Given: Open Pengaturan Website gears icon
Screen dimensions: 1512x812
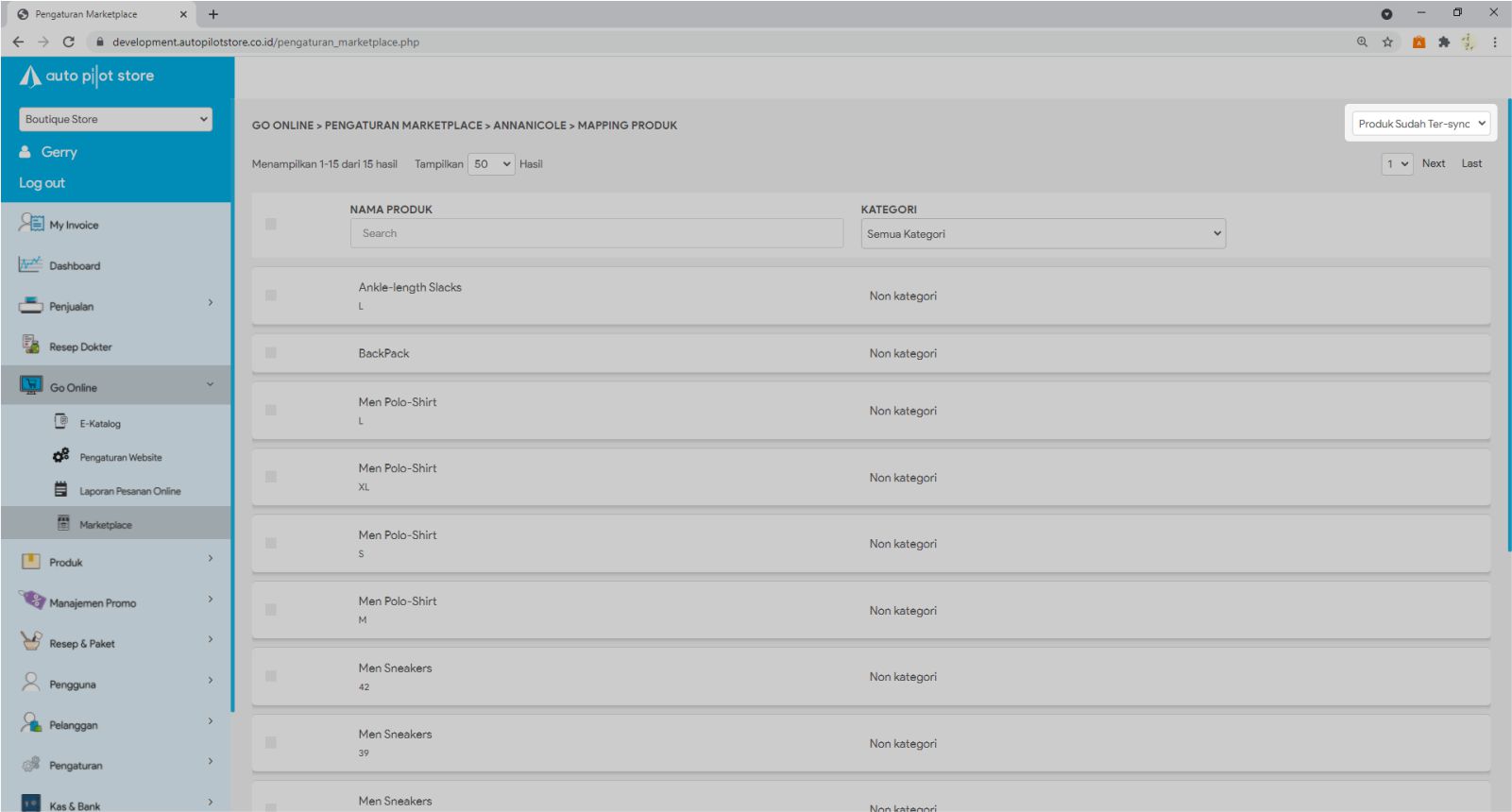Looking at the screenshot, I should 61,456.
